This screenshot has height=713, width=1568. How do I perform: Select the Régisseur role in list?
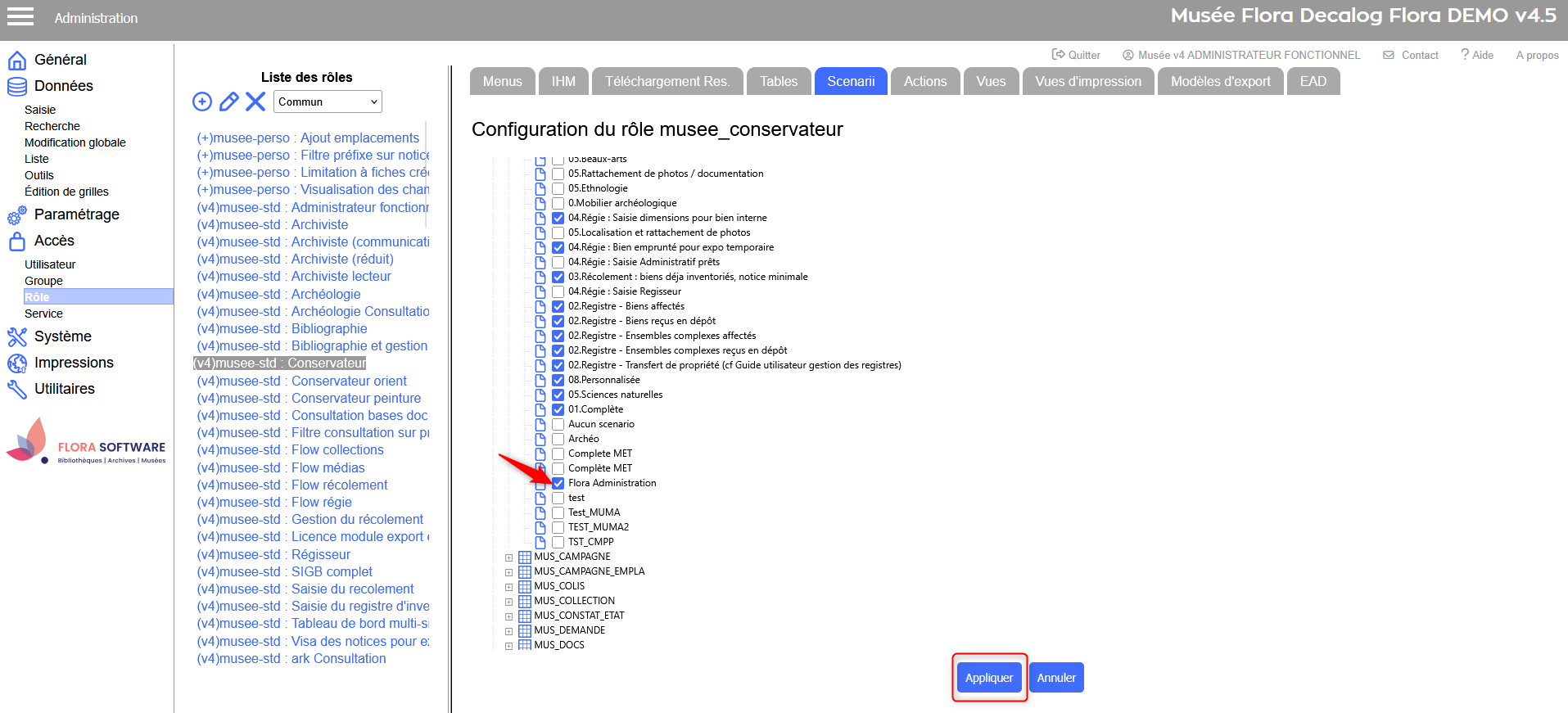pyautogui.click(x=320, y=555)
